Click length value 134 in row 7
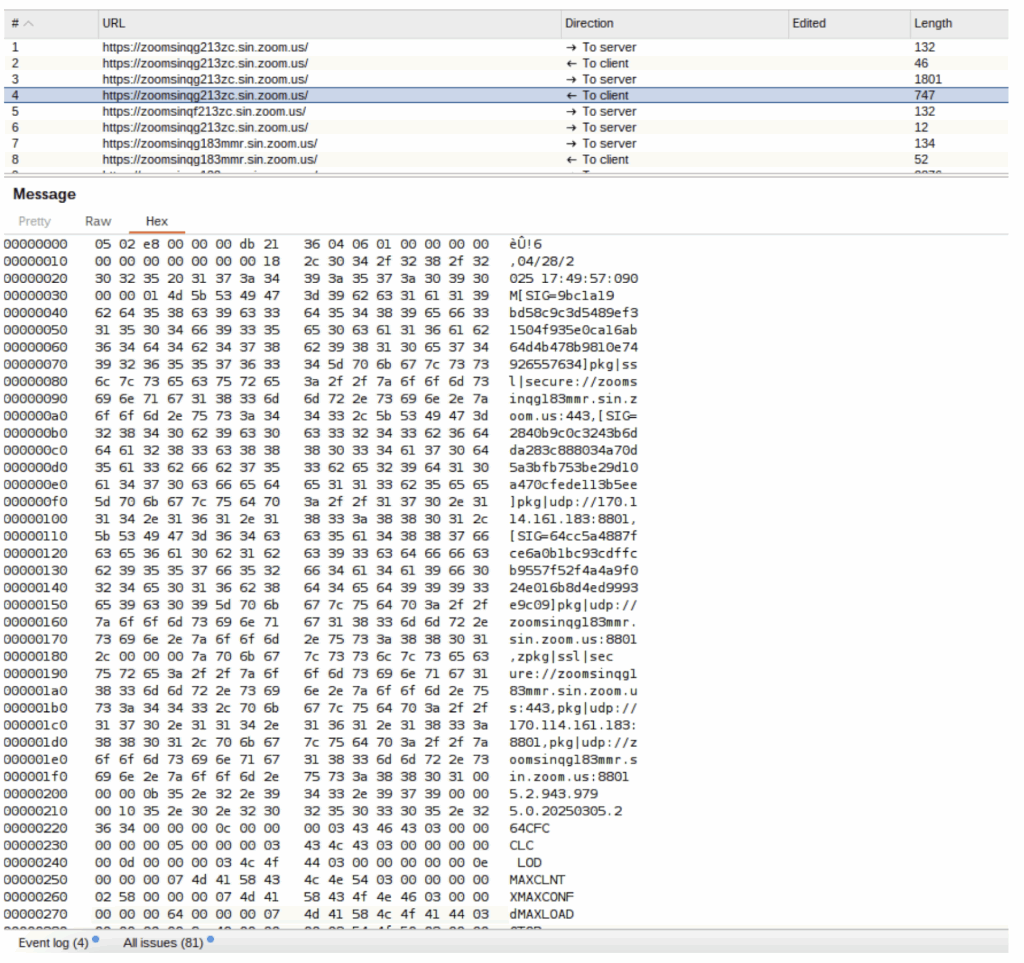The height and width of the screenshot is (963, 1024). pyautogui.click(x=925, y=143)
